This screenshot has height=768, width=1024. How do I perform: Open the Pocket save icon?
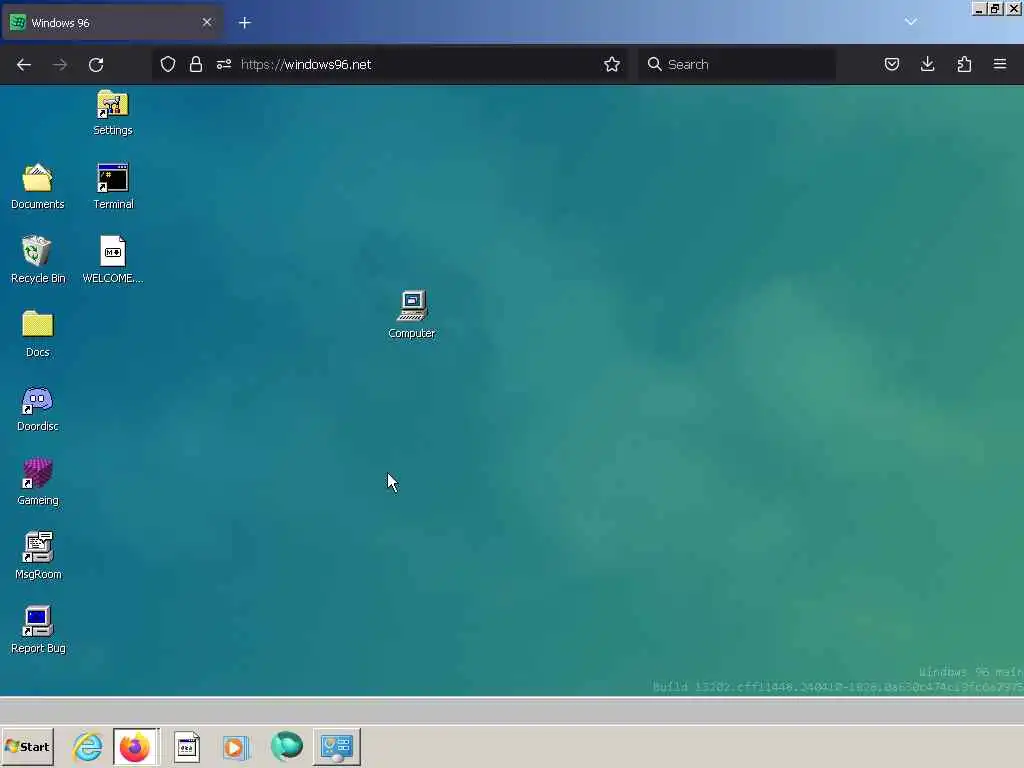tap(891, 64)
